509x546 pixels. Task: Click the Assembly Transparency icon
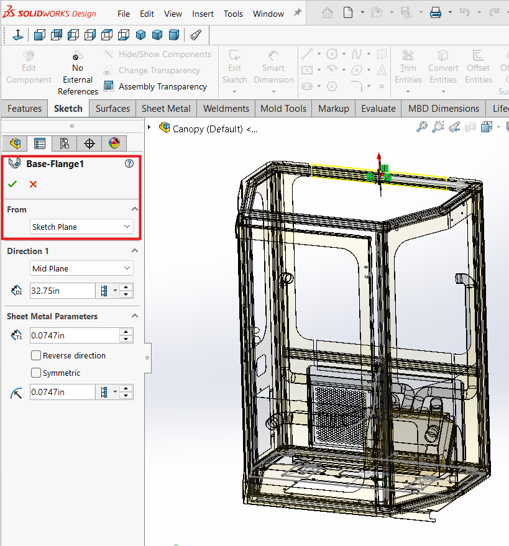(109, 86)
